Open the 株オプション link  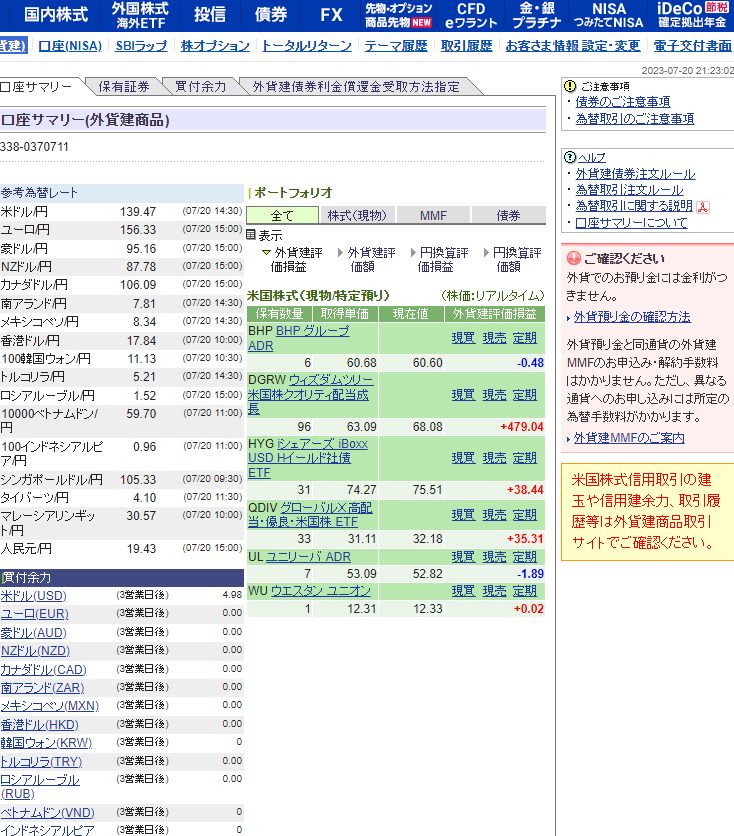215,46
